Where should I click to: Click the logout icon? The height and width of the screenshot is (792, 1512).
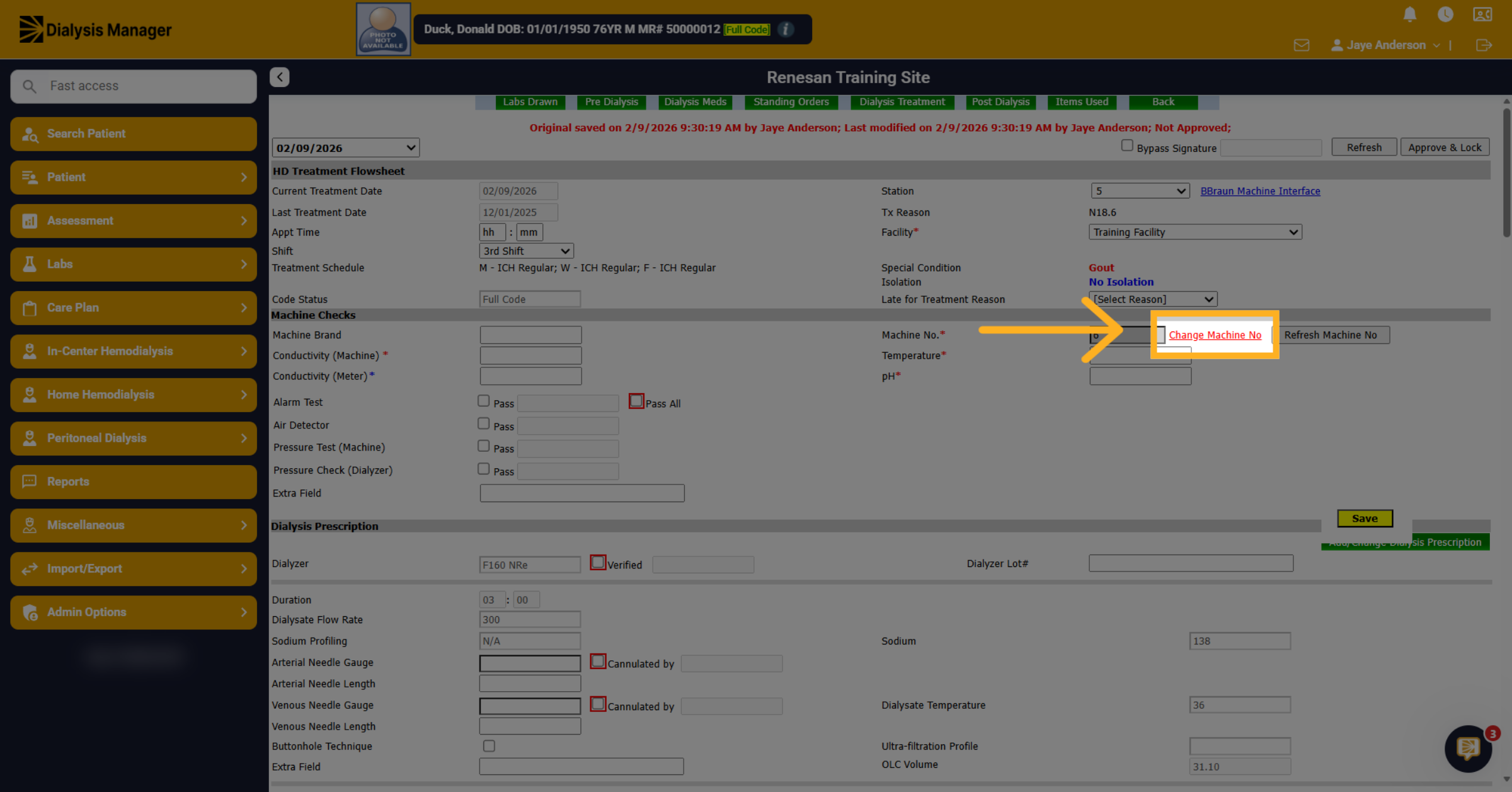click(1484, 45)
